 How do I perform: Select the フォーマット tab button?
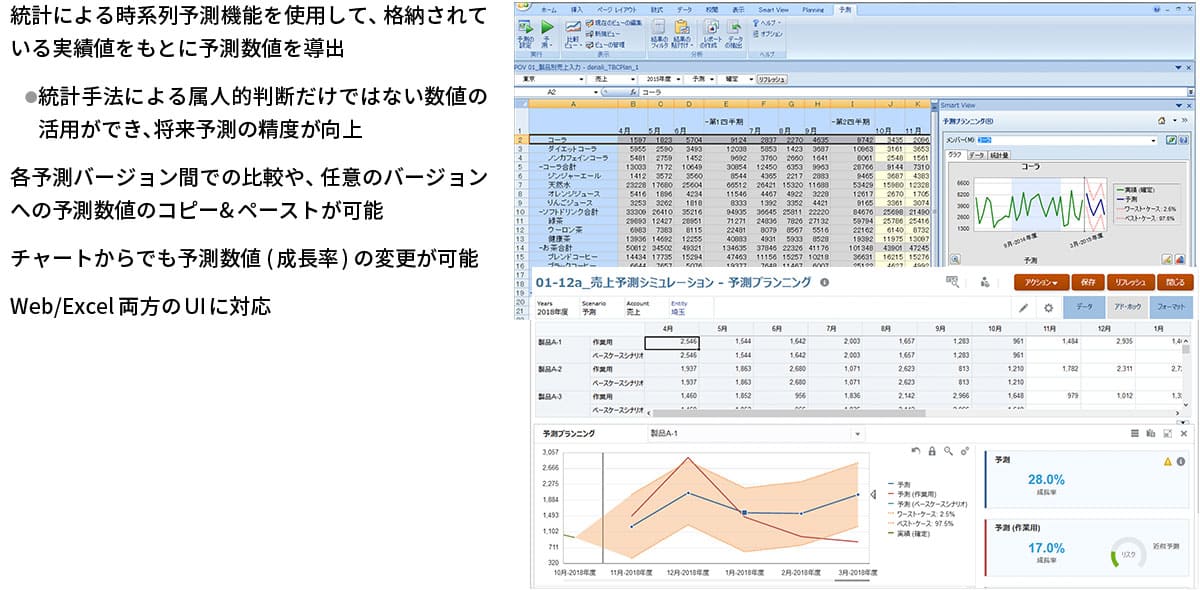click(1171, 308)
